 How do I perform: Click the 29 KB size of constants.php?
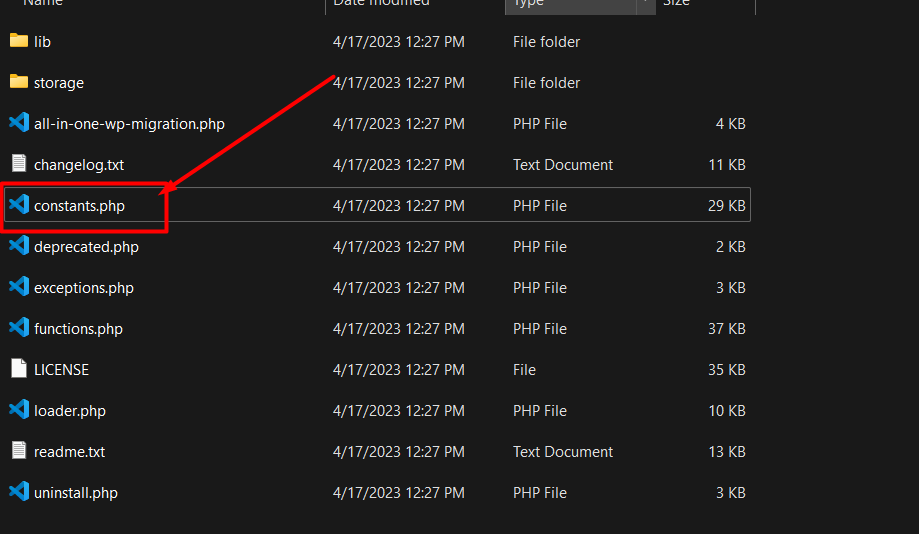point(726,205)
